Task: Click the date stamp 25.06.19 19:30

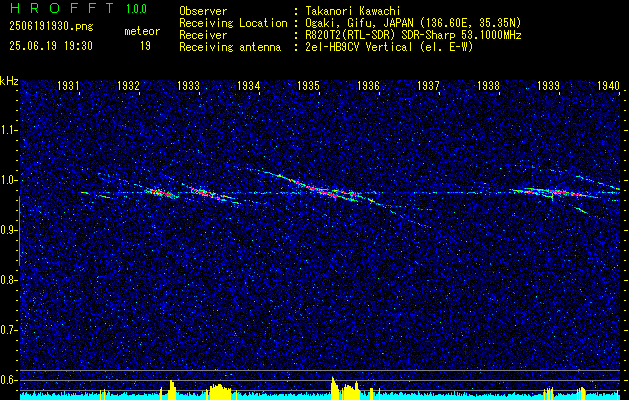Action: (x=51, y=46)
